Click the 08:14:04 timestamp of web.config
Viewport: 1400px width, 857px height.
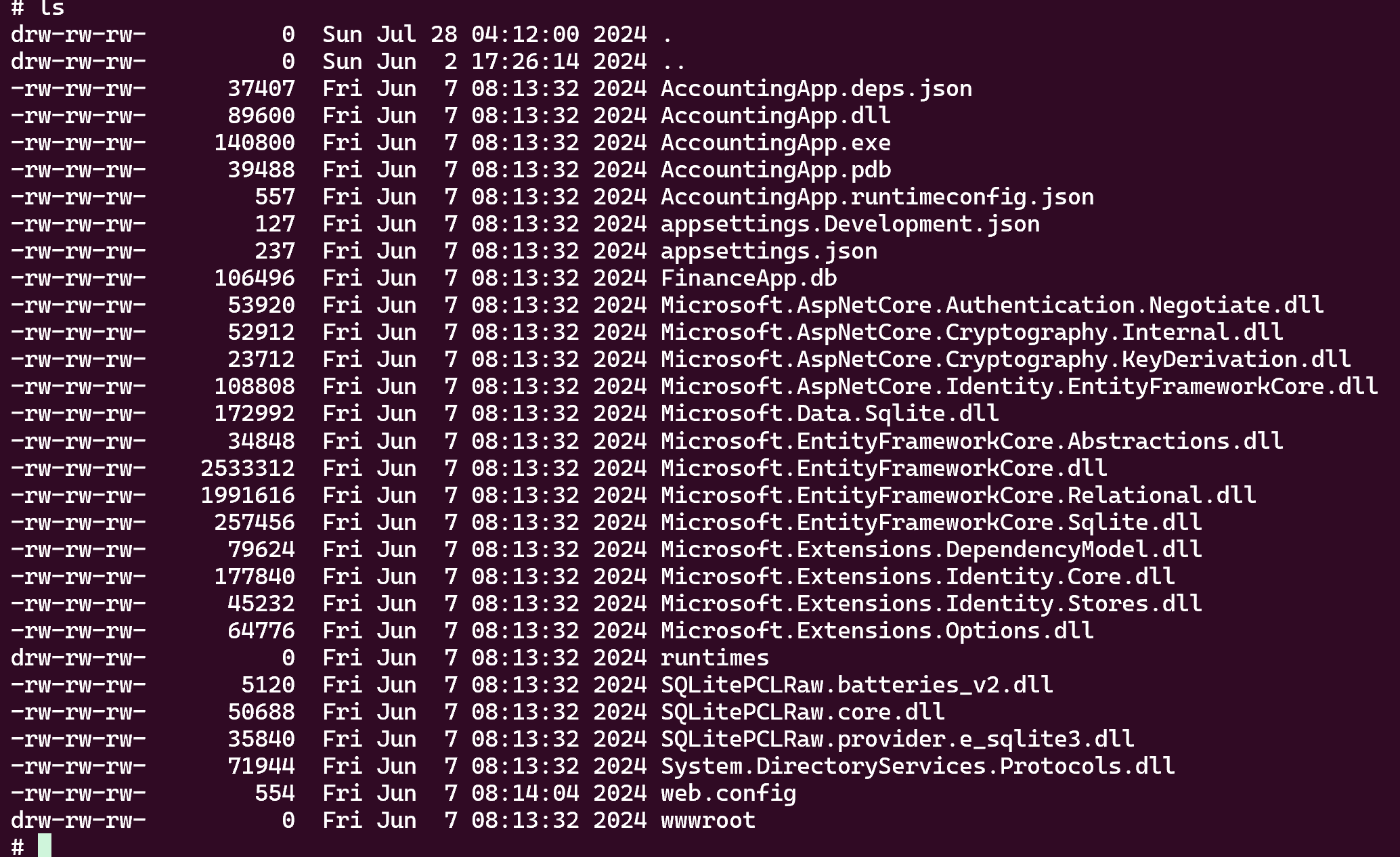click(x=525, y=793)
